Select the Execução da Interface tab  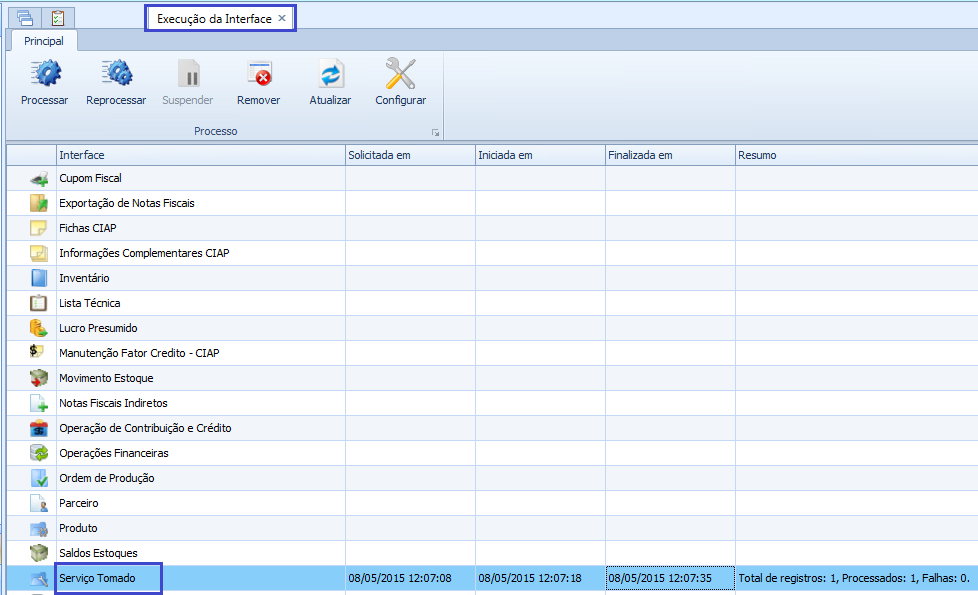tap(214, 19)
